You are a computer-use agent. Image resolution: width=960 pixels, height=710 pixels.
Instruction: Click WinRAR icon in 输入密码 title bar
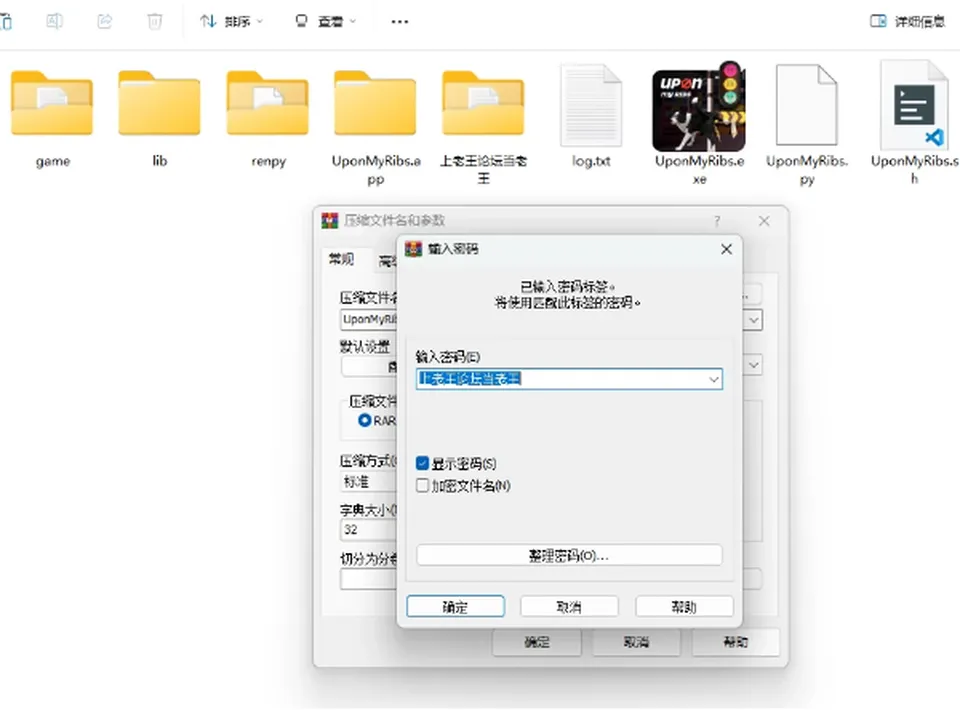413,248
